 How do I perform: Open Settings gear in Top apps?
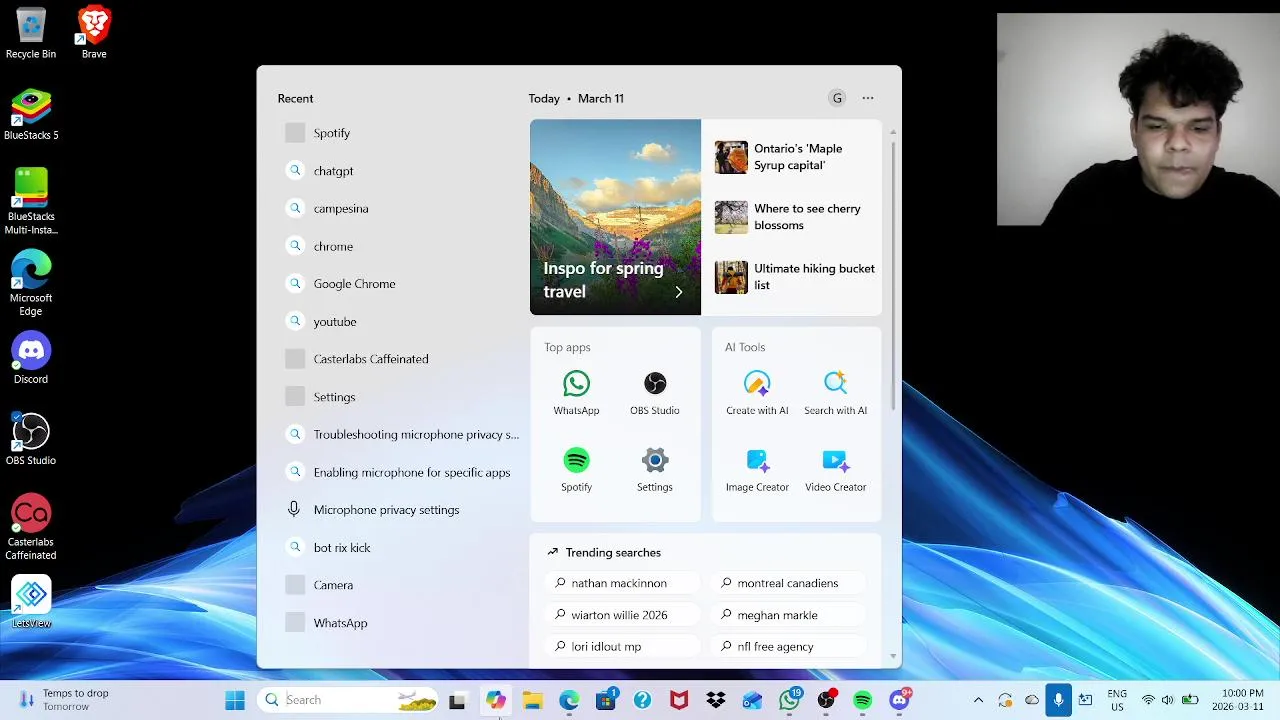click(654, 469)
